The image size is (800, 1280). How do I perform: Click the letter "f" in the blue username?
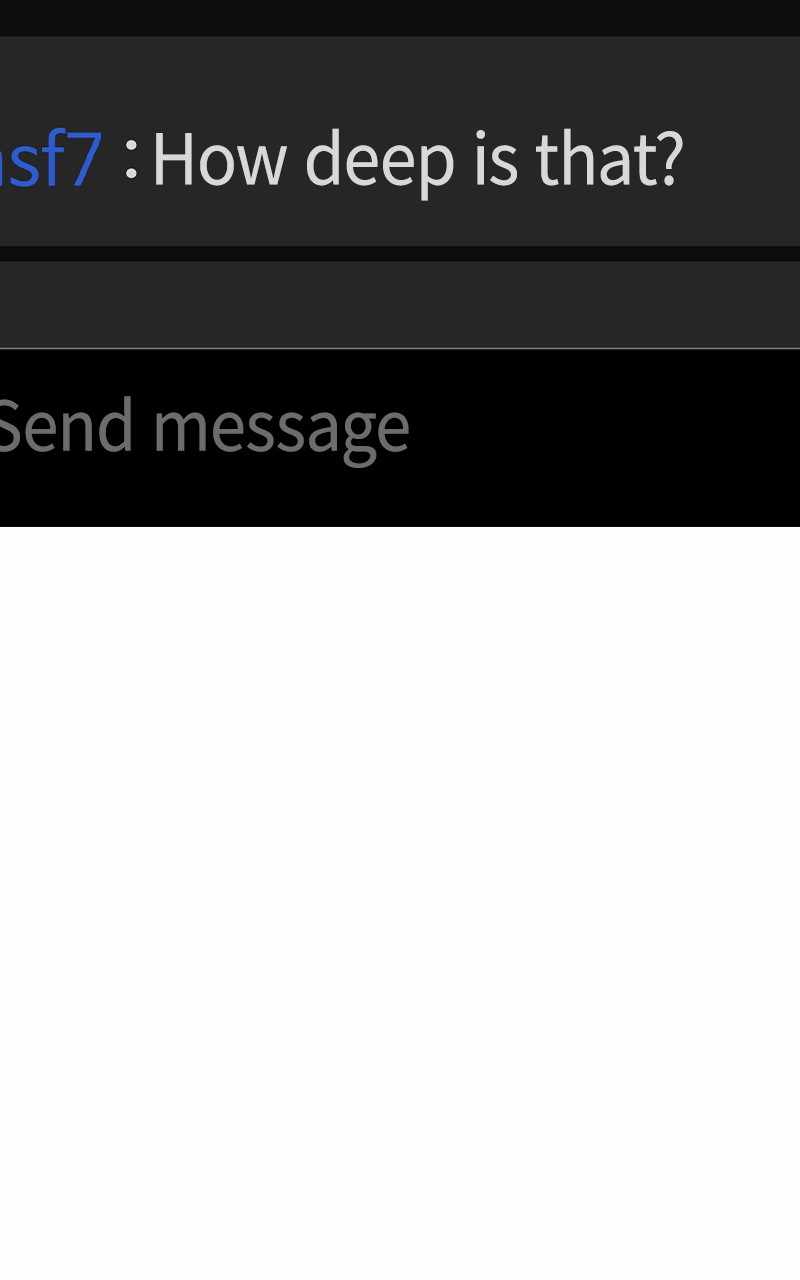coord(52,158)
